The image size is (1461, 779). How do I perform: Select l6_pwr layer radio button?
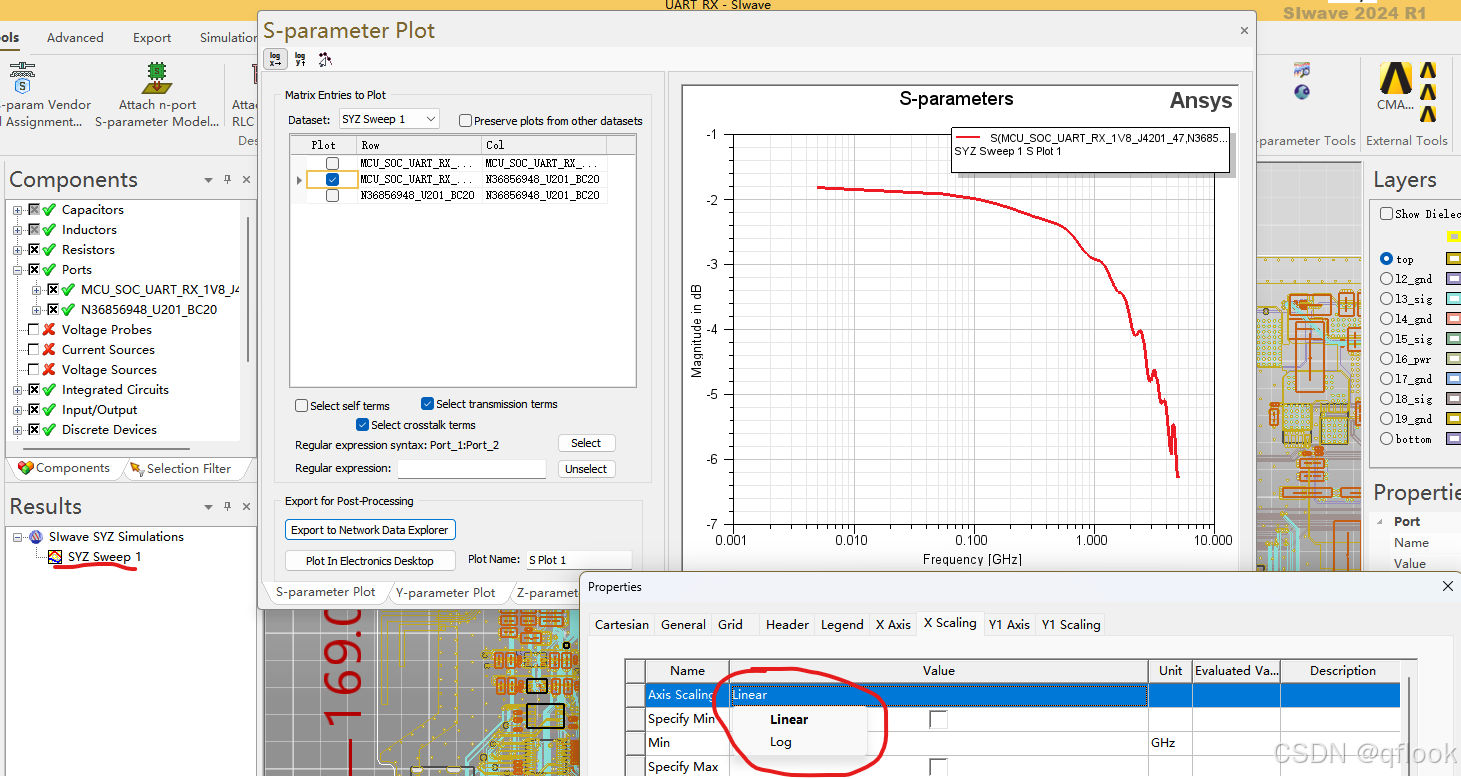click(1386, 359)
